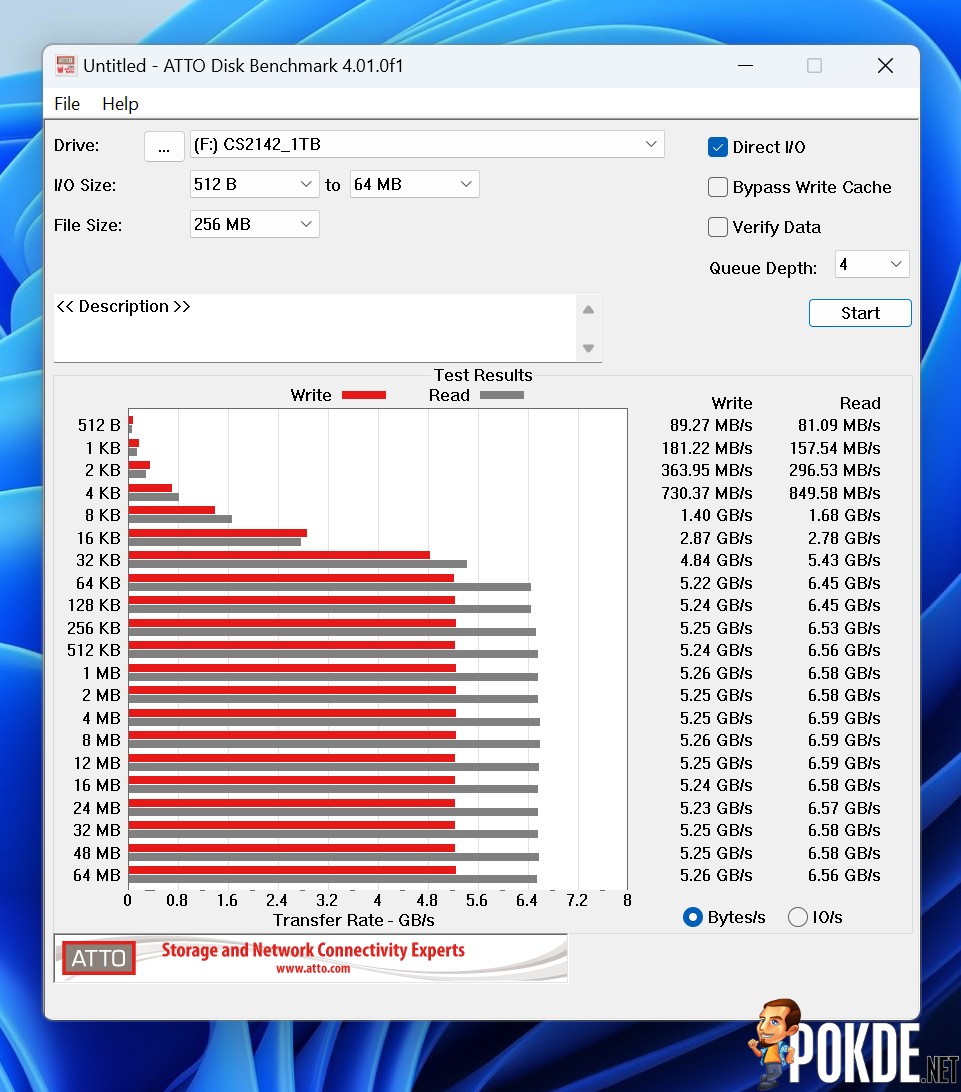Enable Bypass Write Cache checkbox

[x=718, y=187]
